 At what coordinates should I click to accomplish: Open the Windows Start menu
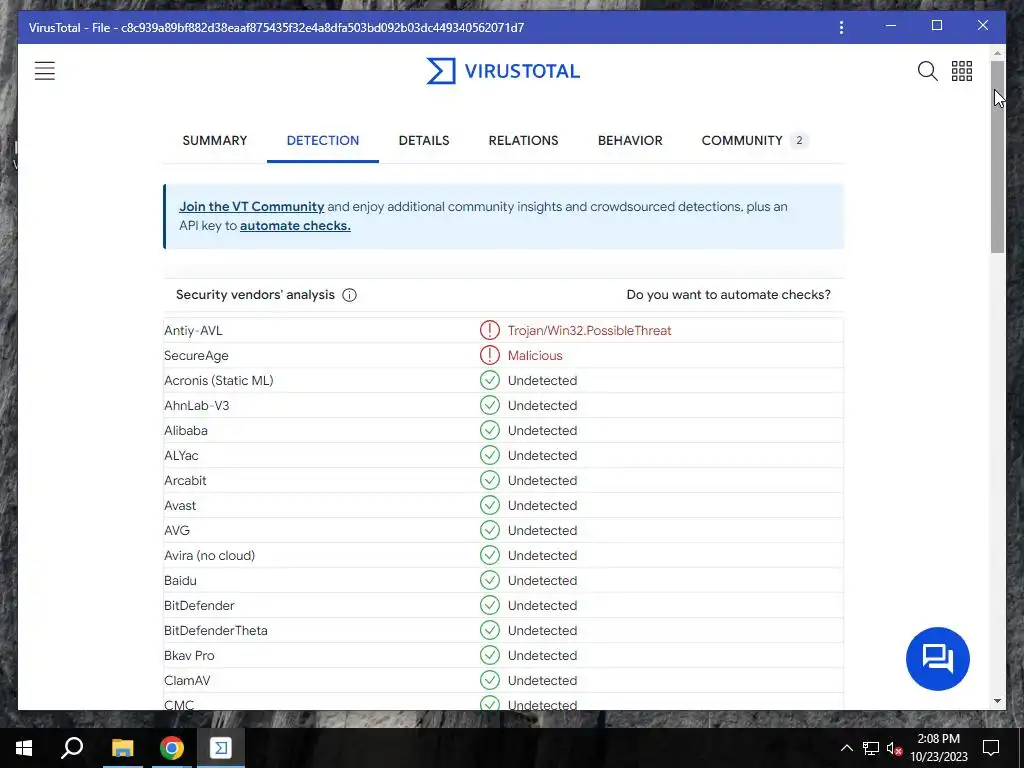click(x=24, y=748)
